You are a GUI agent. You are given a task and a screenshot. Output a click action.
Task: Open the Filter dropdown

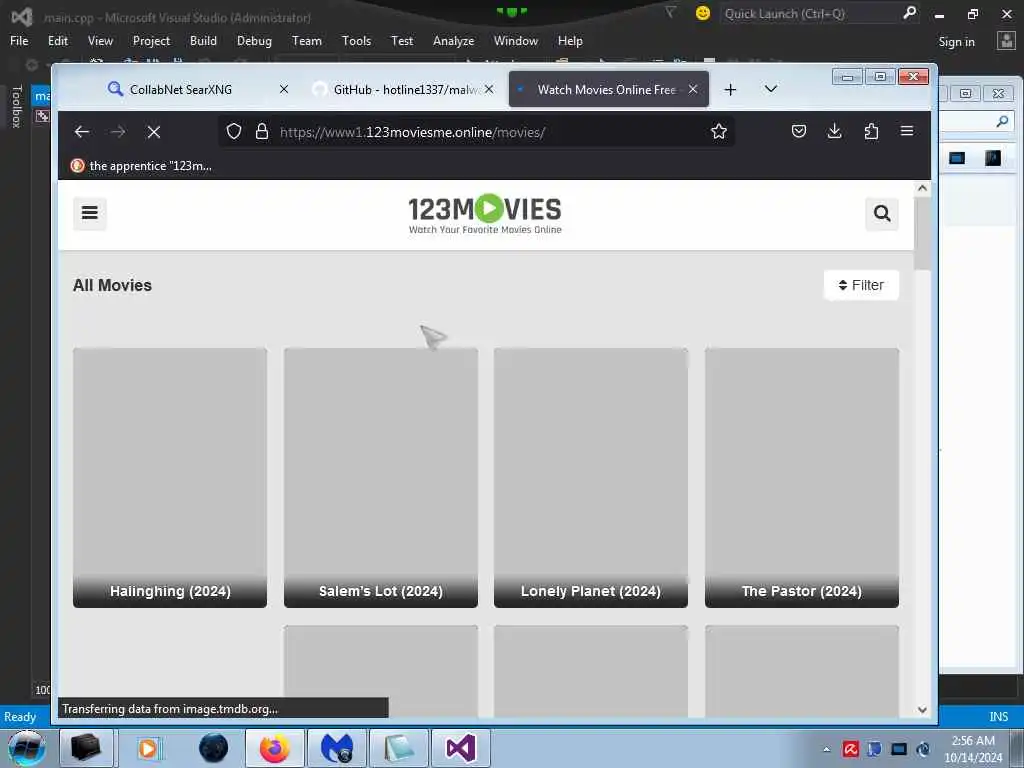861,285
